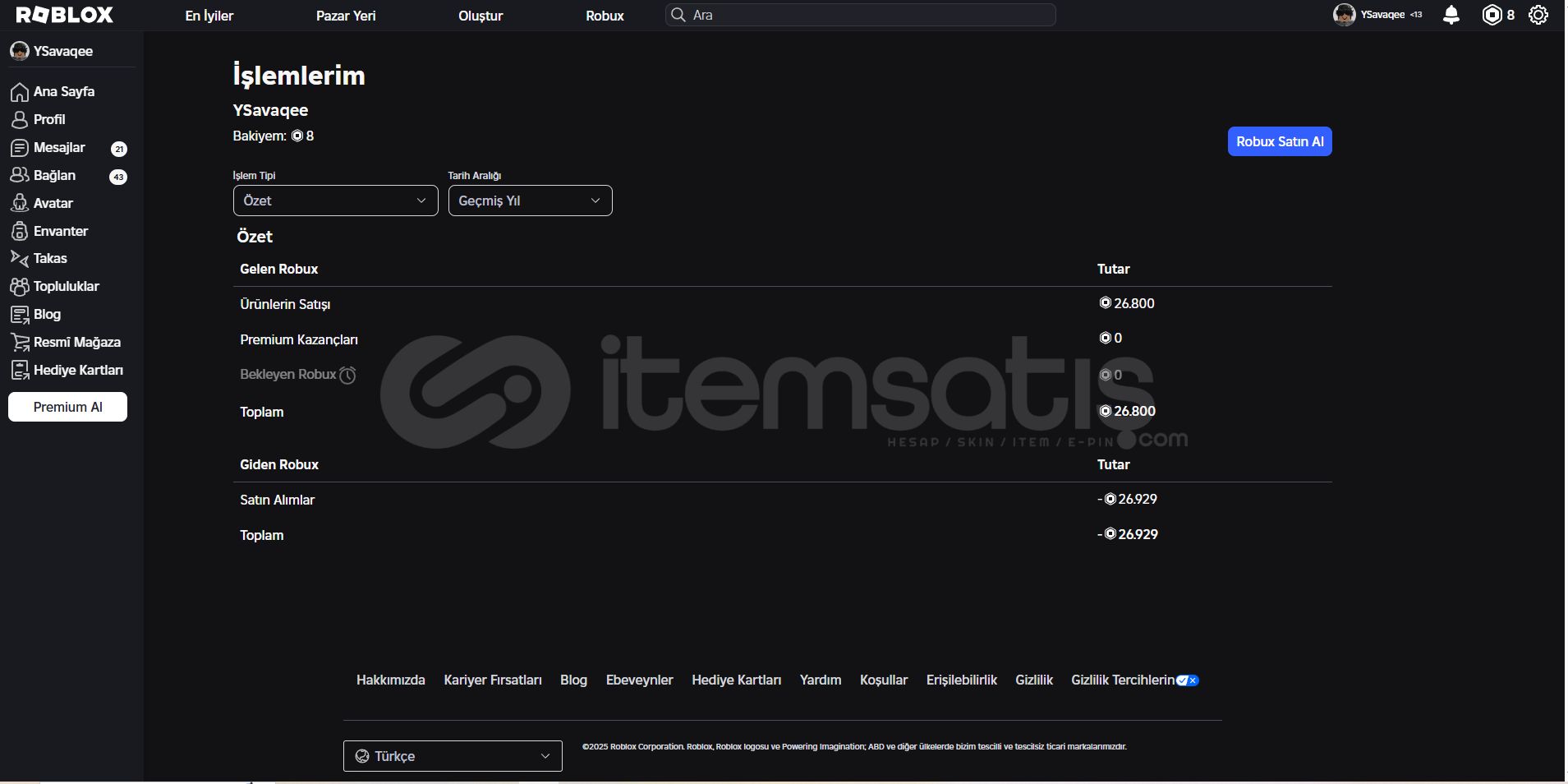Open Koşullar footer link
This screenshot has width=1568, height=784.
[x=884, y=680]
